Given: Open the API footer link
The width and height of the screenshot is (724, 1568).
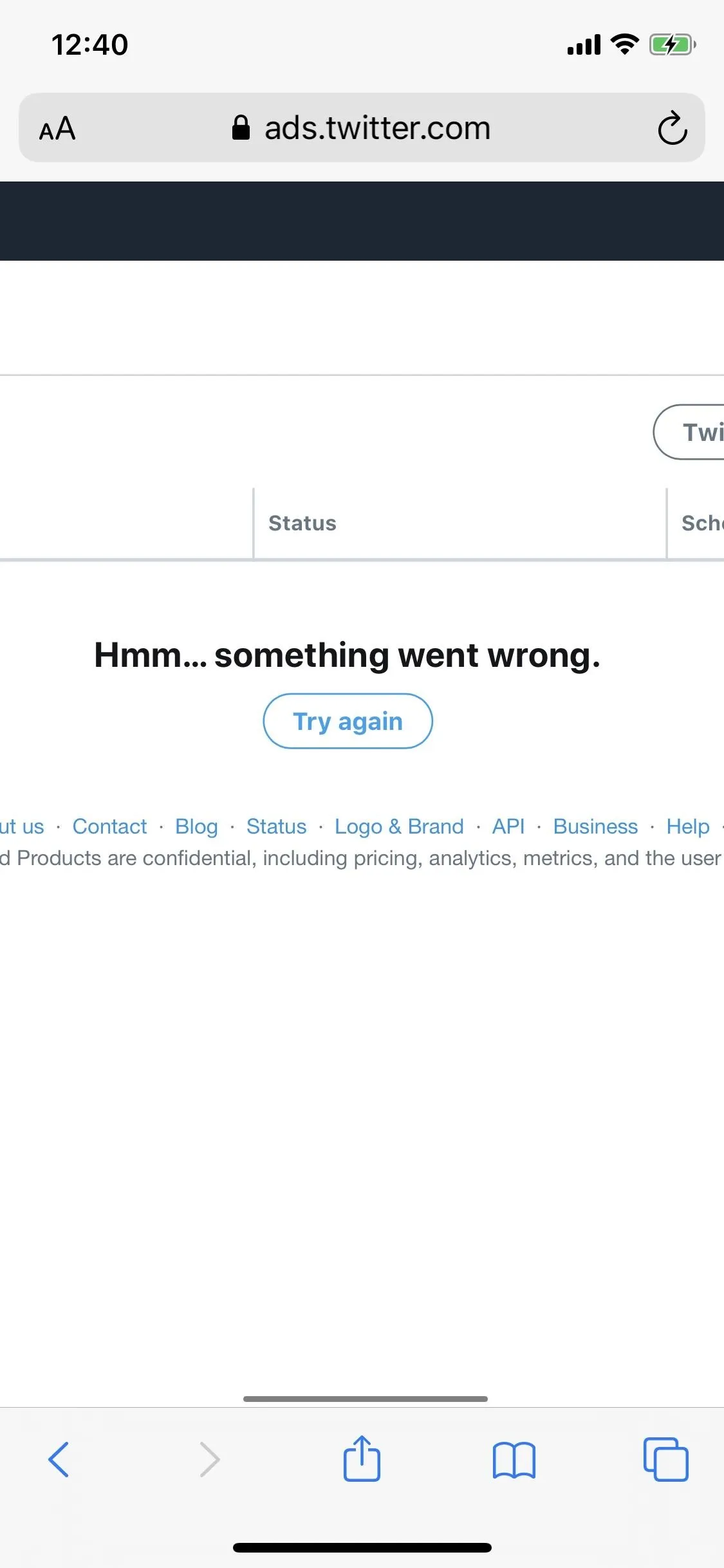Looking at the screenshot, I should (x=508, y=826).
